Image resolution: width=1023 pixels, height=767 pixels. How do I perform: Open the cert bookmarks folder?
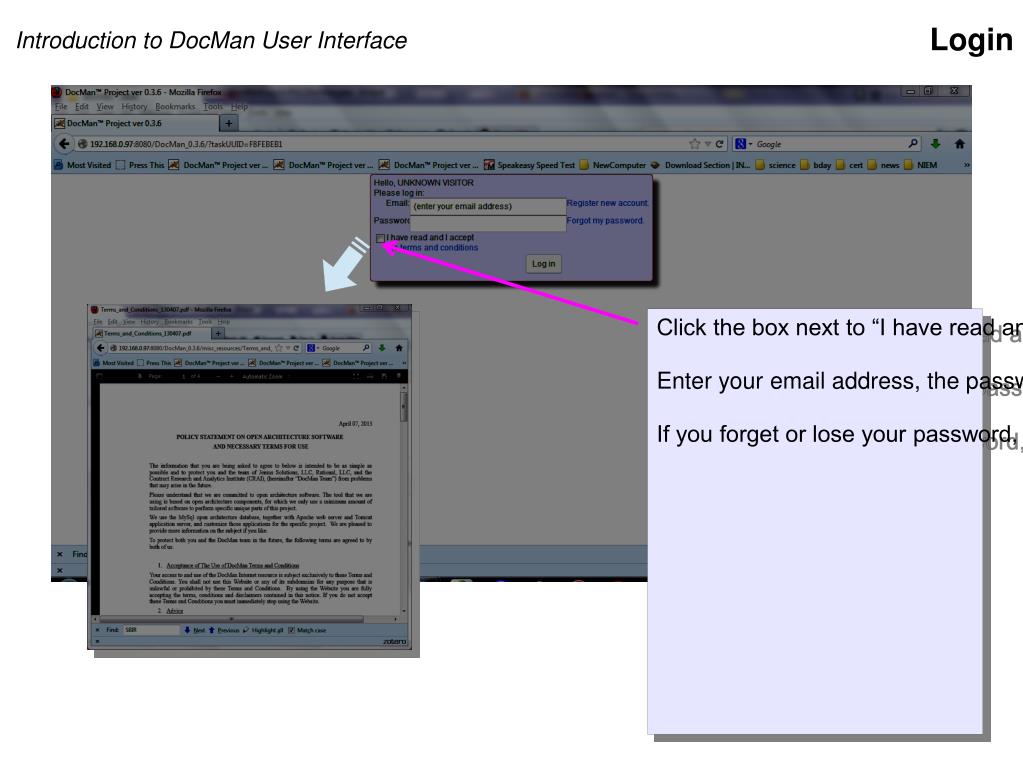click(x=849, y=165)
